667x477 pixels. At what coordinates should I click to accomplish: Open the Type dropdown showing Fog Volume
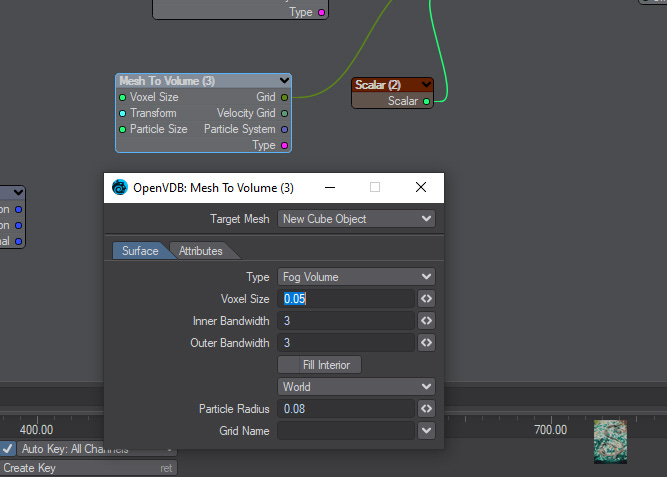[356, 277]
